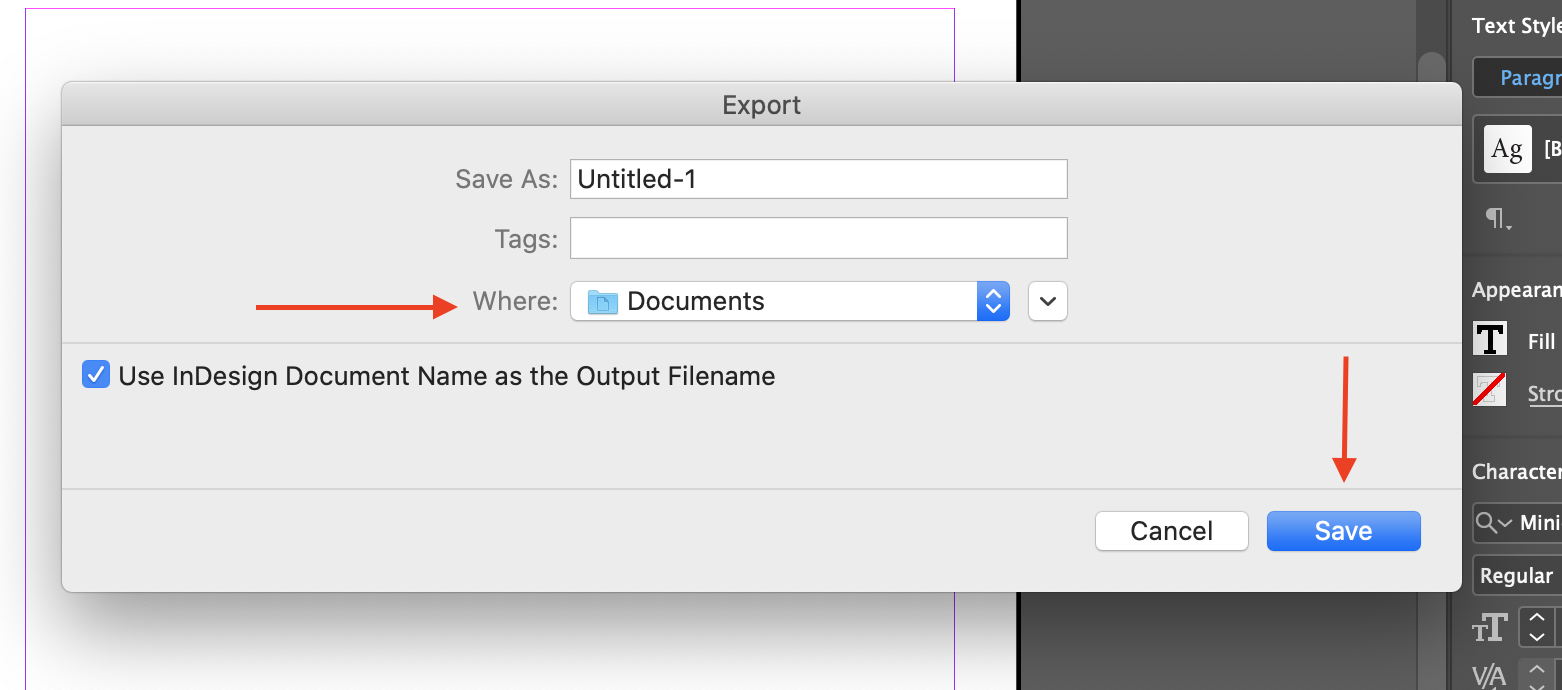The image size is (1562, 690).
Task: Click the paragraph pilcrow options icon
Action: click(1498, 218)
